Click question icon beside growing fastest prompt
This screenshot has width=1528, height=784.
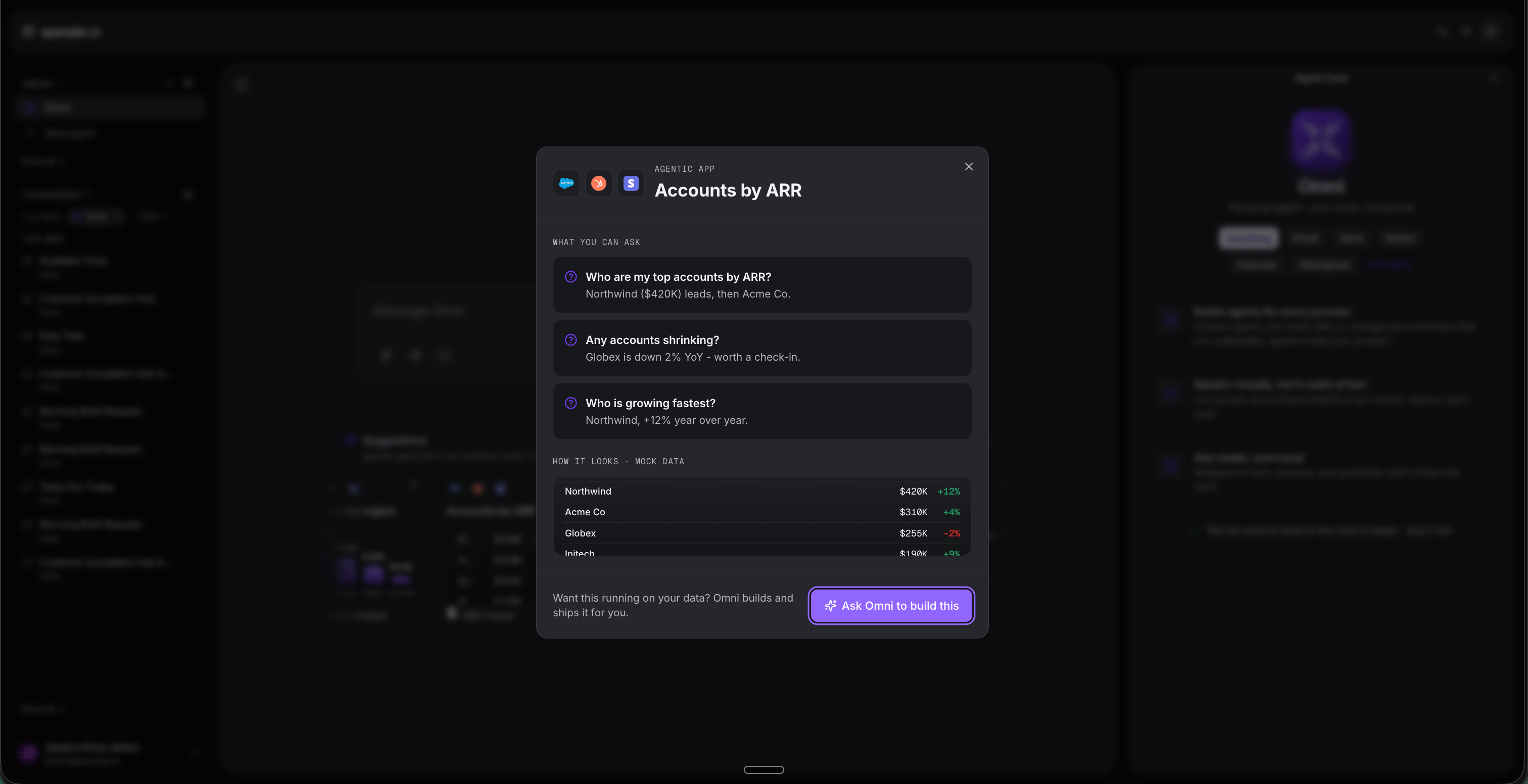[x=570, y=403]
